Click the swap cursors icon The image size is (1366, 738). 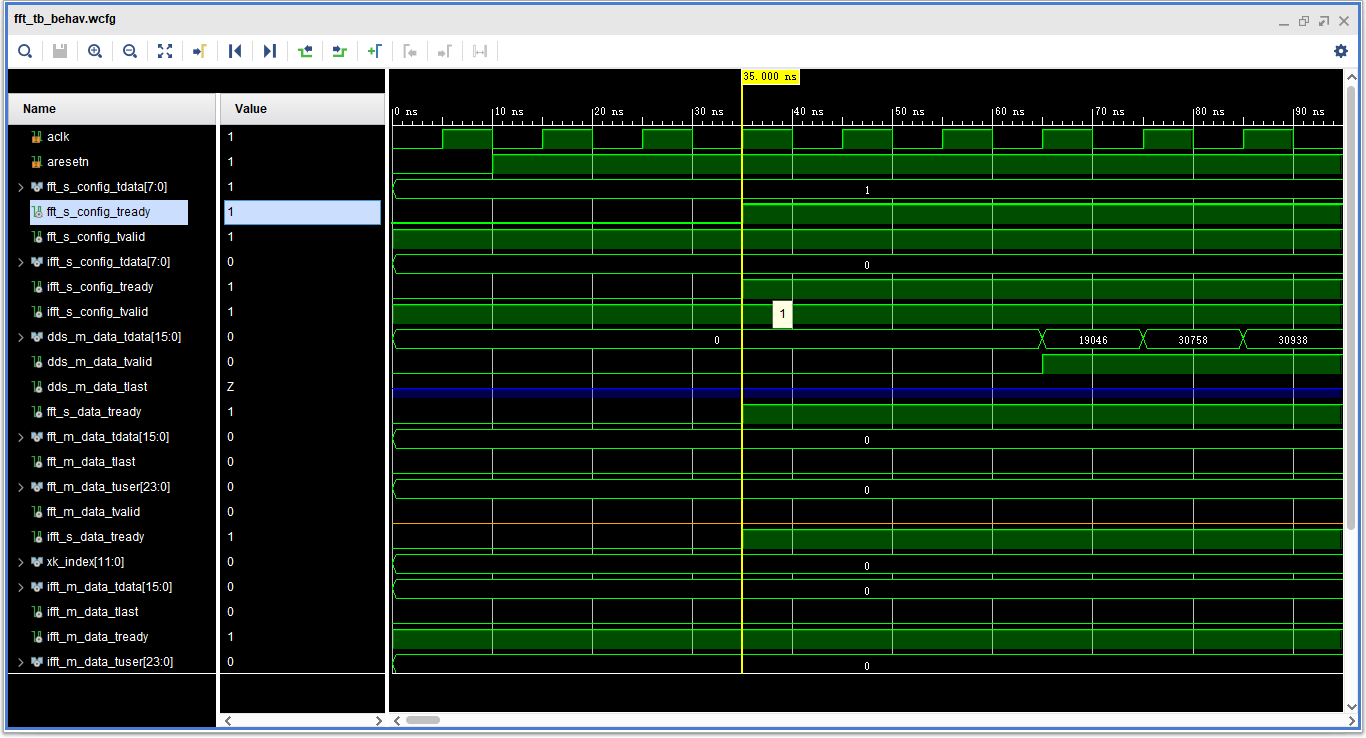pyautogui.click(x=480, y=51)
